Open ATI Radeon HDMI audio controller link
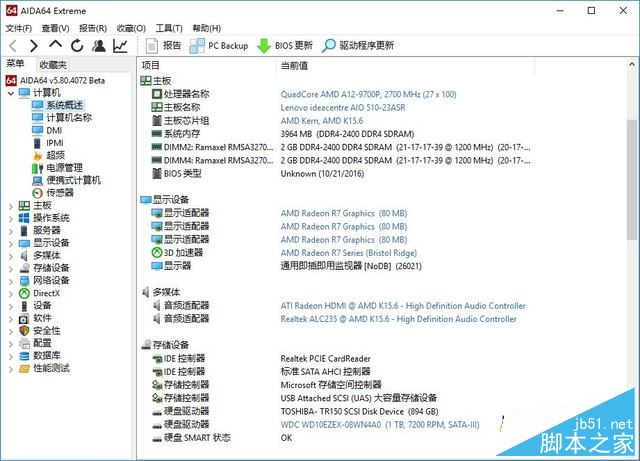 (403, 306)
